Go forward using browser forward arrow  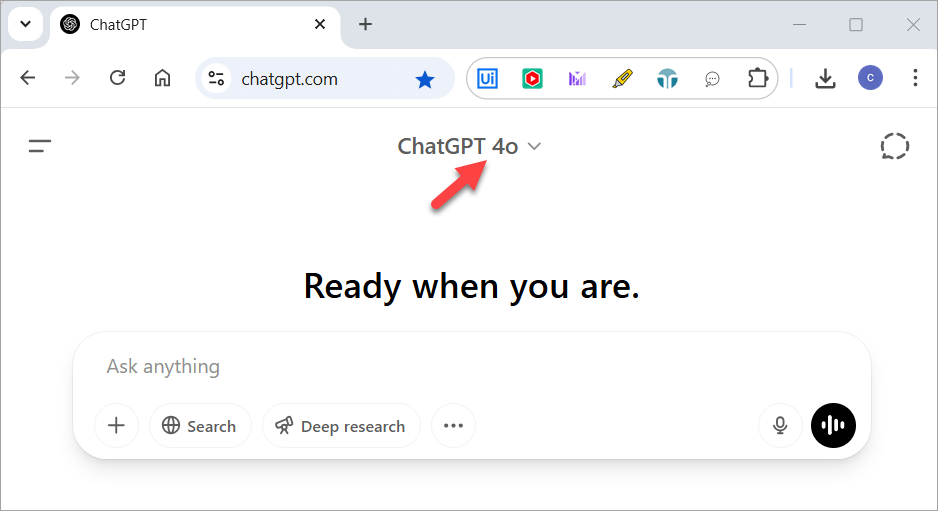pos(72,78)
